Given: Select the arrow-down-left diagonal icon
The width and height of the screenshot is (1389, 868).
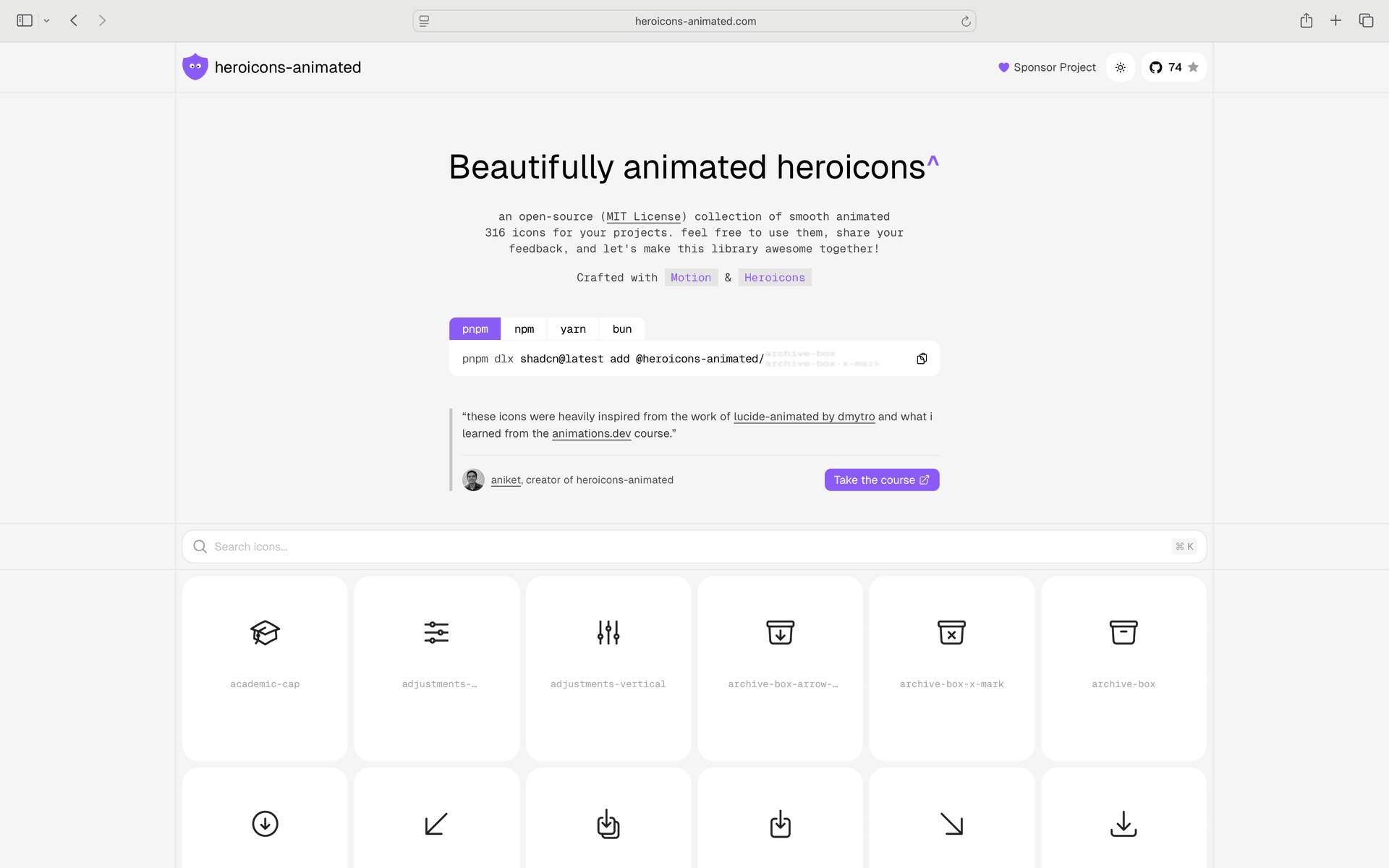Looking at the screenshot, I should point(436,824).
